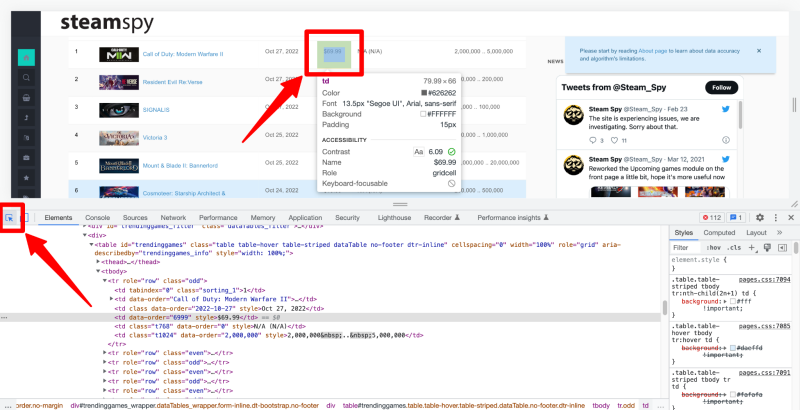Open the Application tab

tap(305, 218)
